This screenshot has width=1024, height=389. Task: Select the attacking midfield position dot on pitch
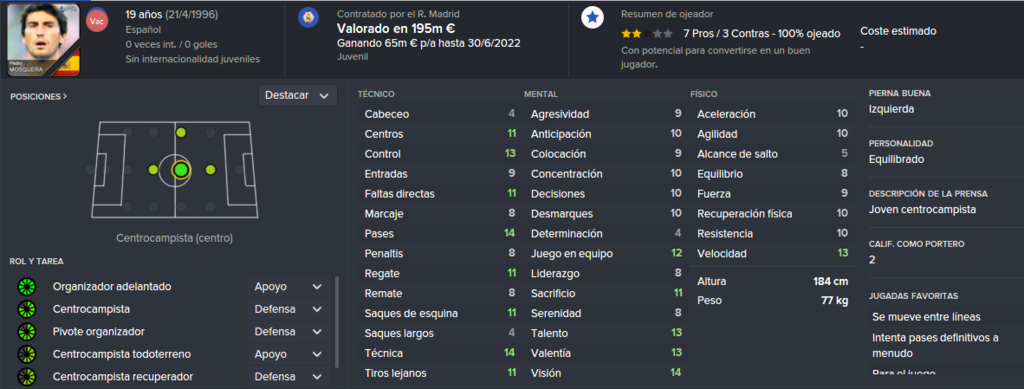pos(210,170)
